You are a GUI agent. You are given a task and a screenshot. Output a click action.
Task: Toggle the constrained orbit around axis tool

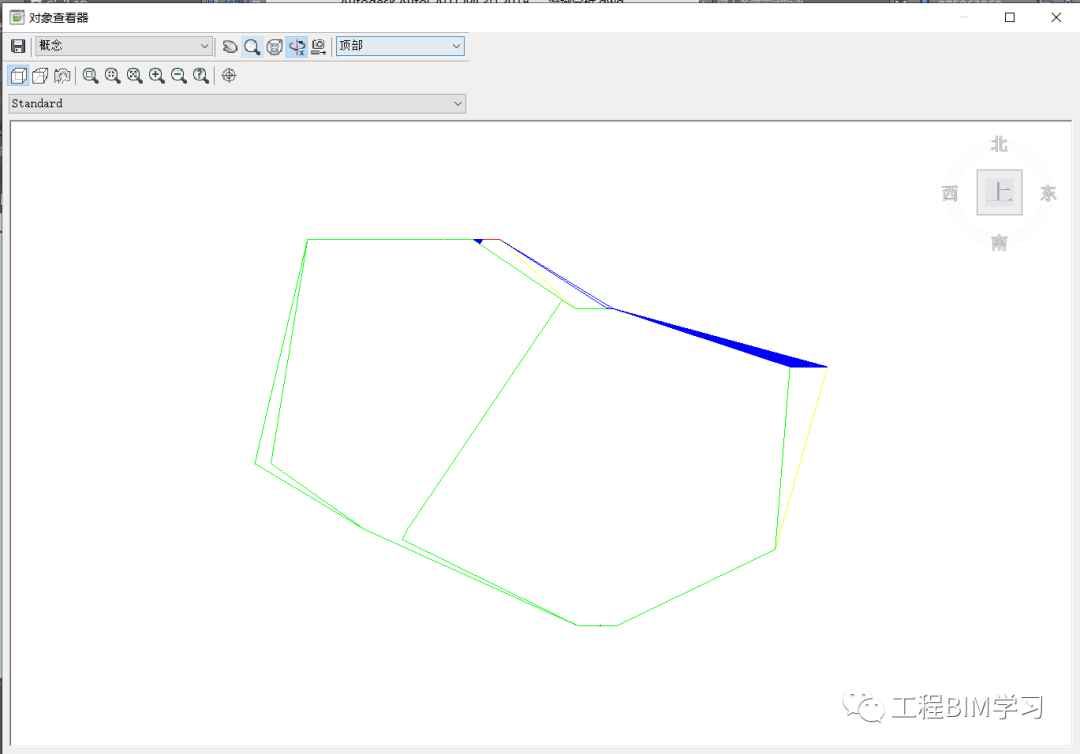[x=297, y=47]
